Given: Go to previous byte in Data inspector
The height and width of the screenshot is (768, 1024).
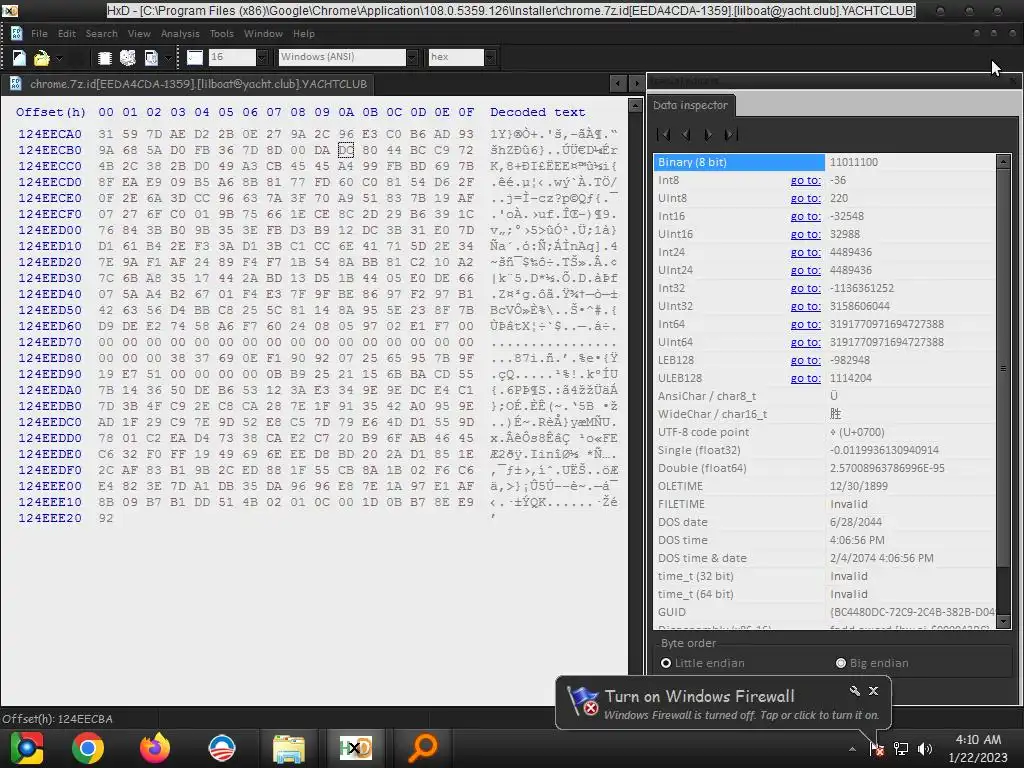Looking at the screenshot, I should 686,135.
